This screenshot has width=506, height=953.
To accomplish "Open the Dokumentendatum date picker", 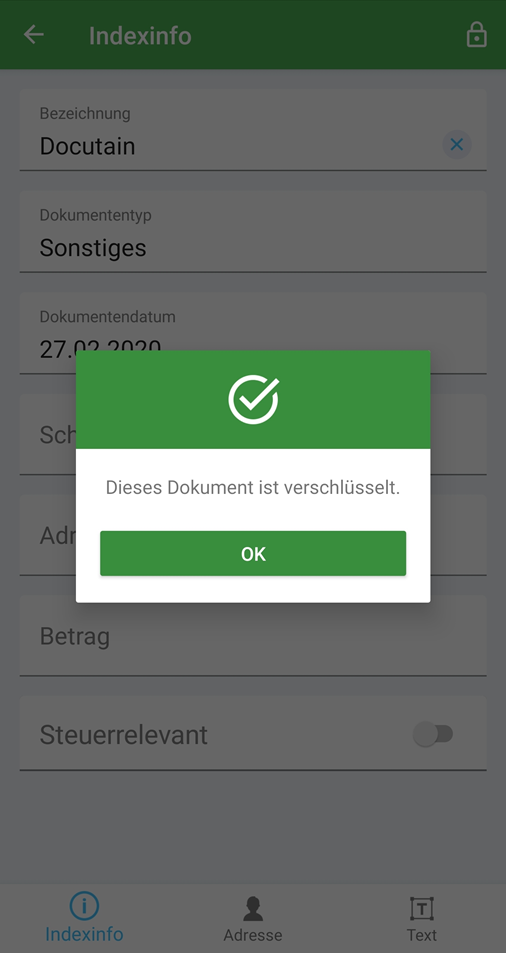I will [253, 333].
